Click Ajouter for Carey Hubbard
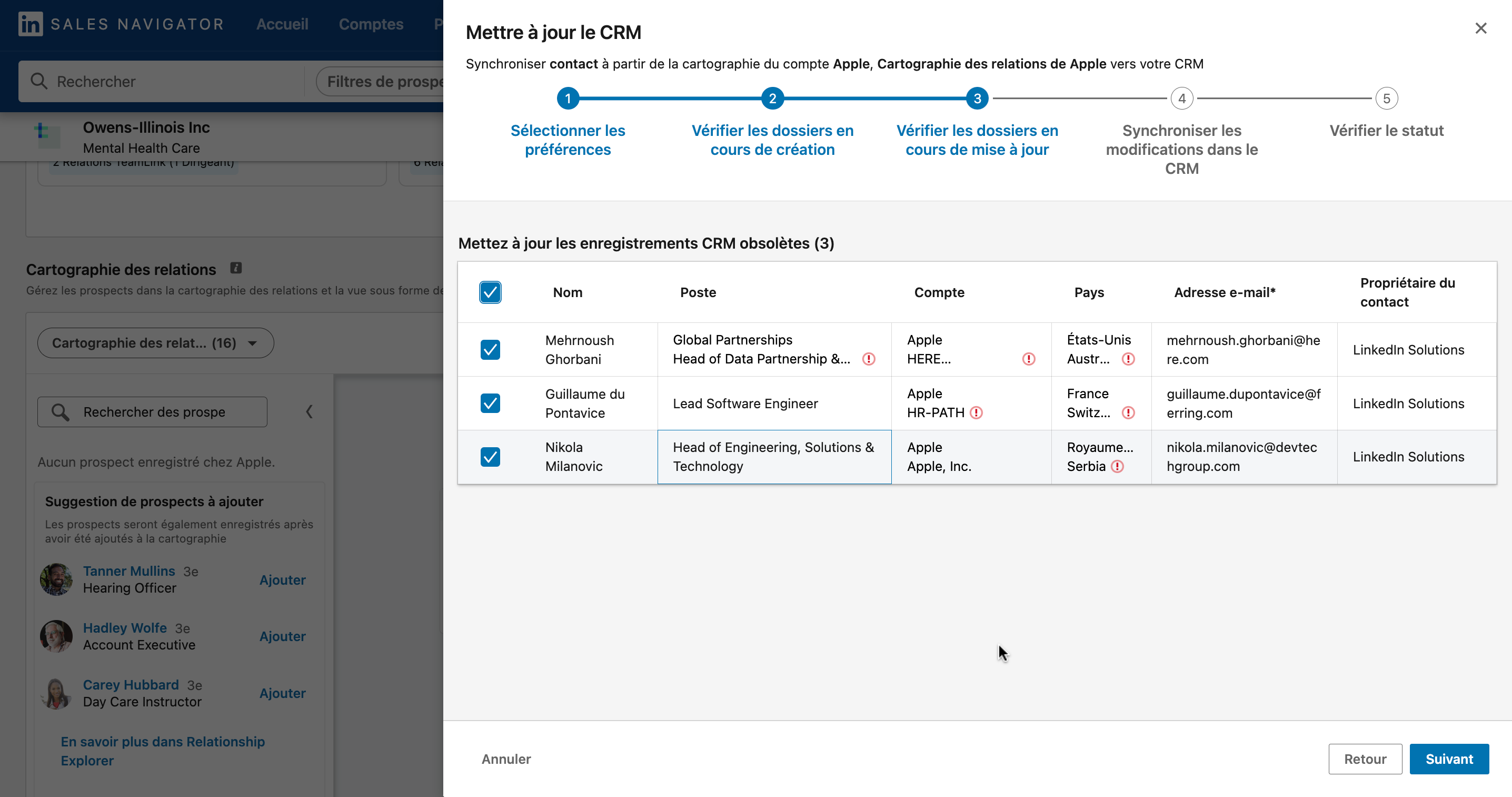The width and height of the screenshot is (1512, 797). point(282,693)
